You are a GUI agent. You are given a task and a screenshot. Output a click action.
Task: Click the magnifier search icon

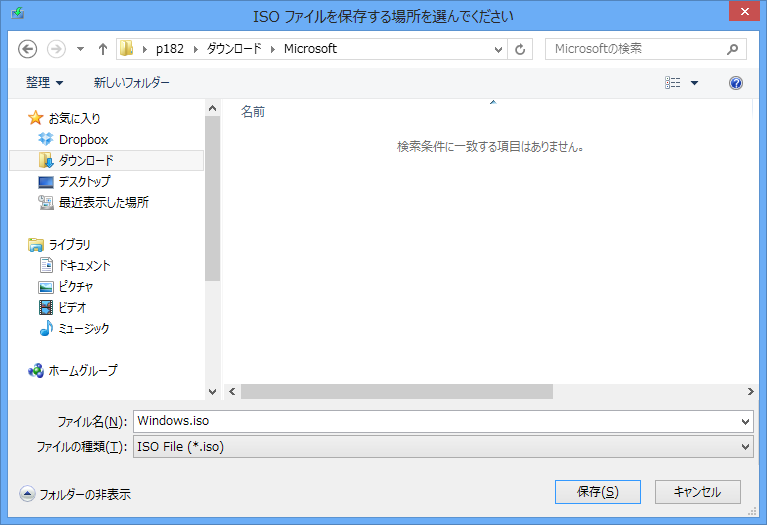click(x=732, y=49)
